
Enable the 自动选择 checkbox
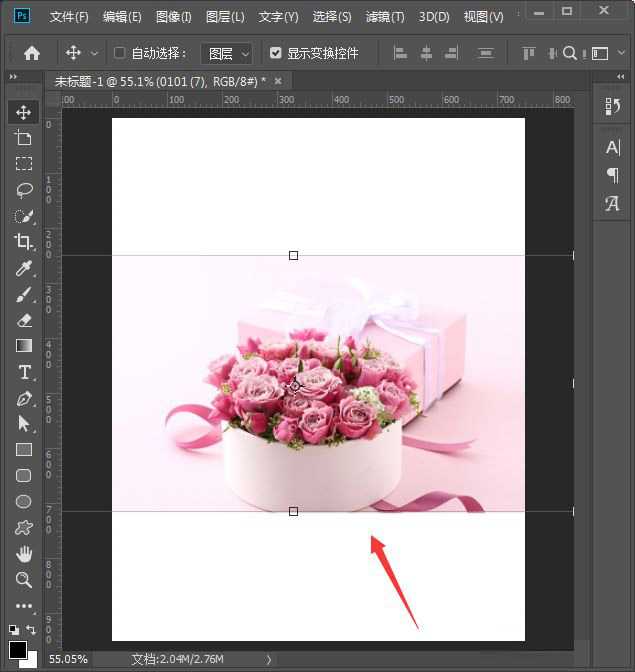(x=120, y=53)
